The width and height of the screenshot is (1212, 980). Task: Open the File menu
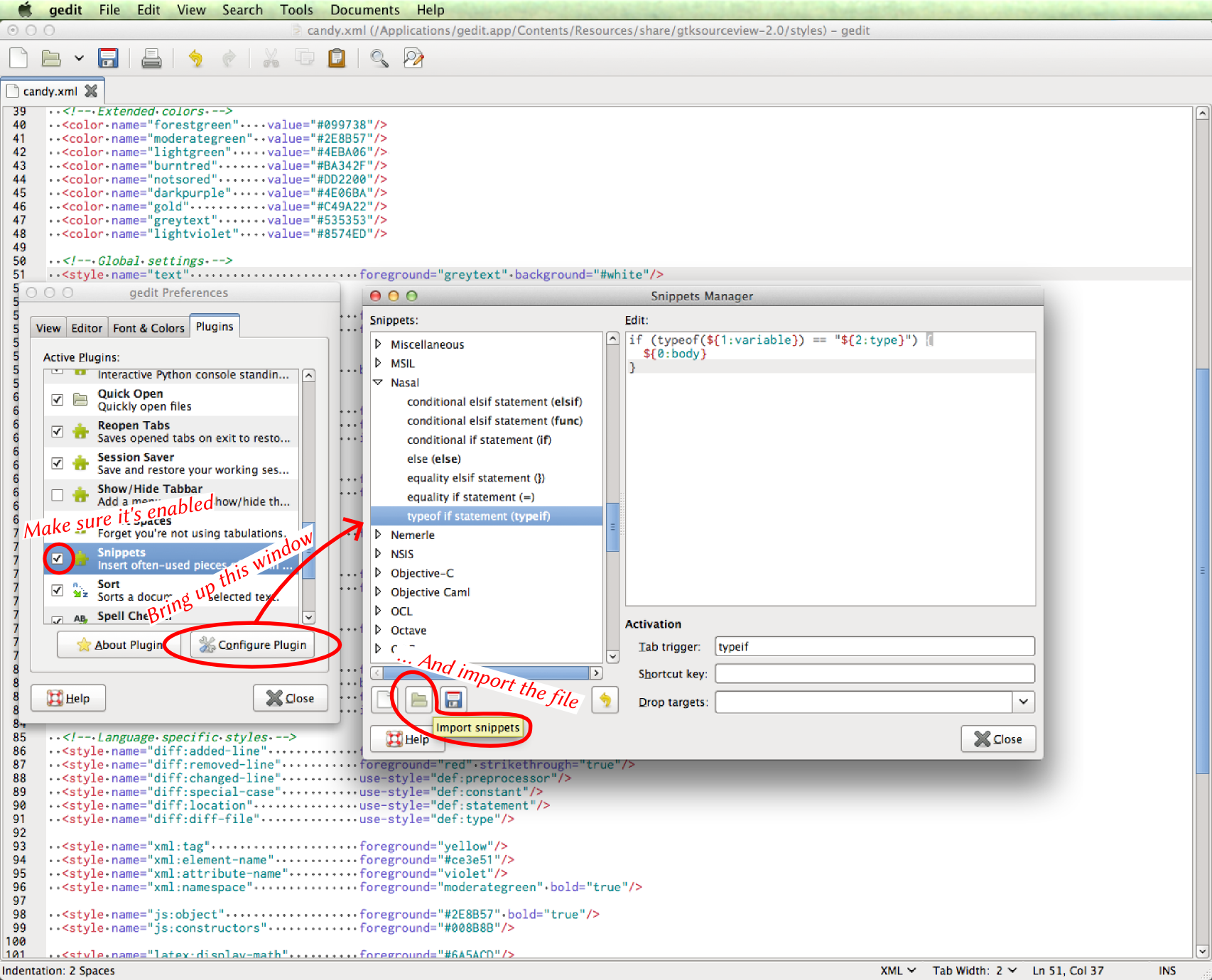pyautogui.click(x=109, y=10)
